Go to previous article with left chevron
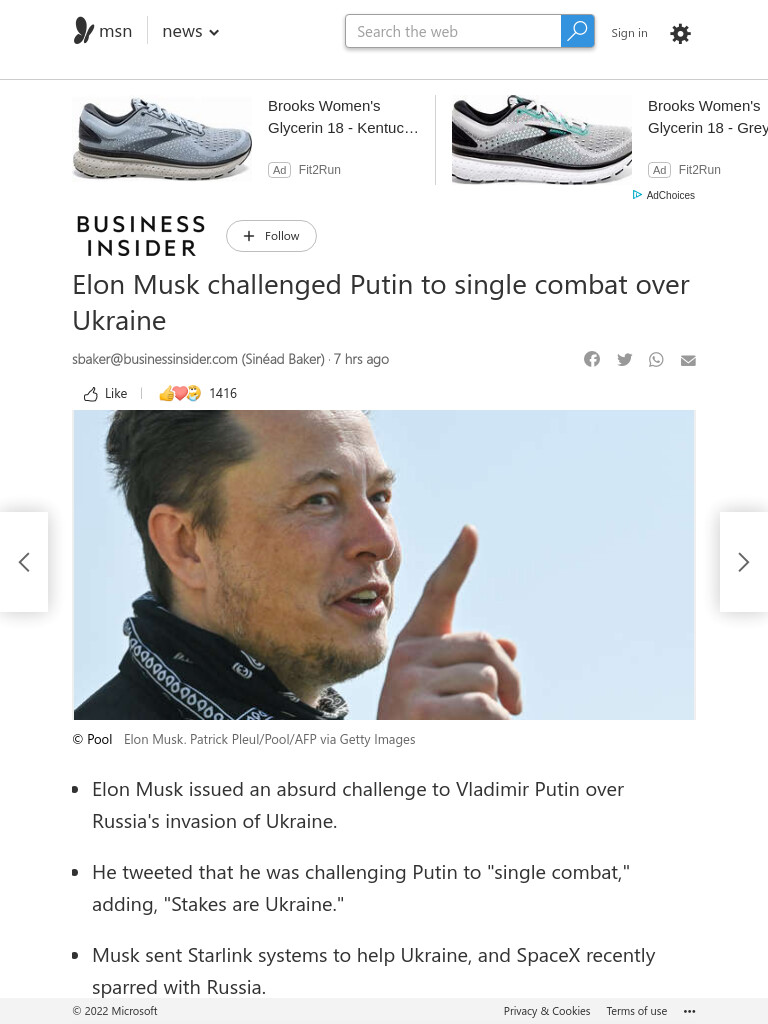Screen dimensions: 768x1024 (24, 562)
